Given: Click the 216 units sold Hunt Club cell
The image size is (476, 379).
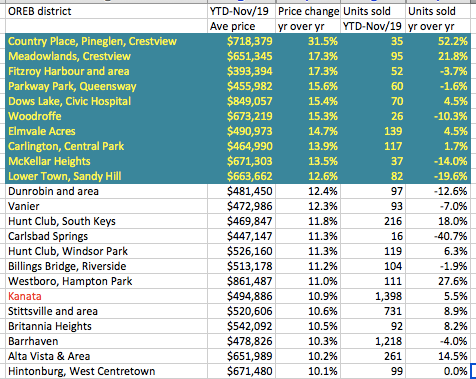Looking at the screenshot, I should click(373, 221).
